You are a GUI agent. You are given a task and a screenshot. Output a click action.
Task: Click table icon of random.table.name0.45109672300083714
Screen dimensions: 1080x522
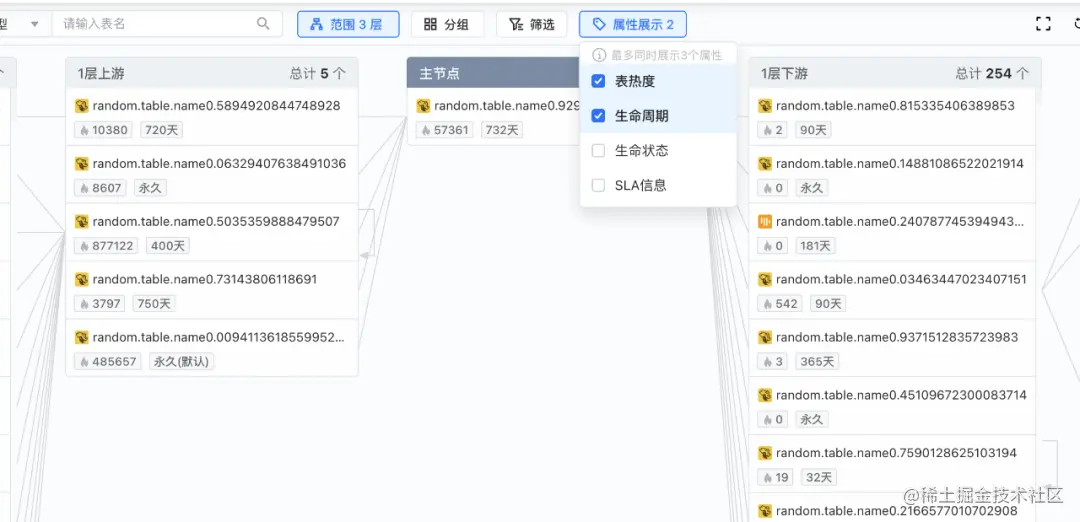click(x=765, y=395)
